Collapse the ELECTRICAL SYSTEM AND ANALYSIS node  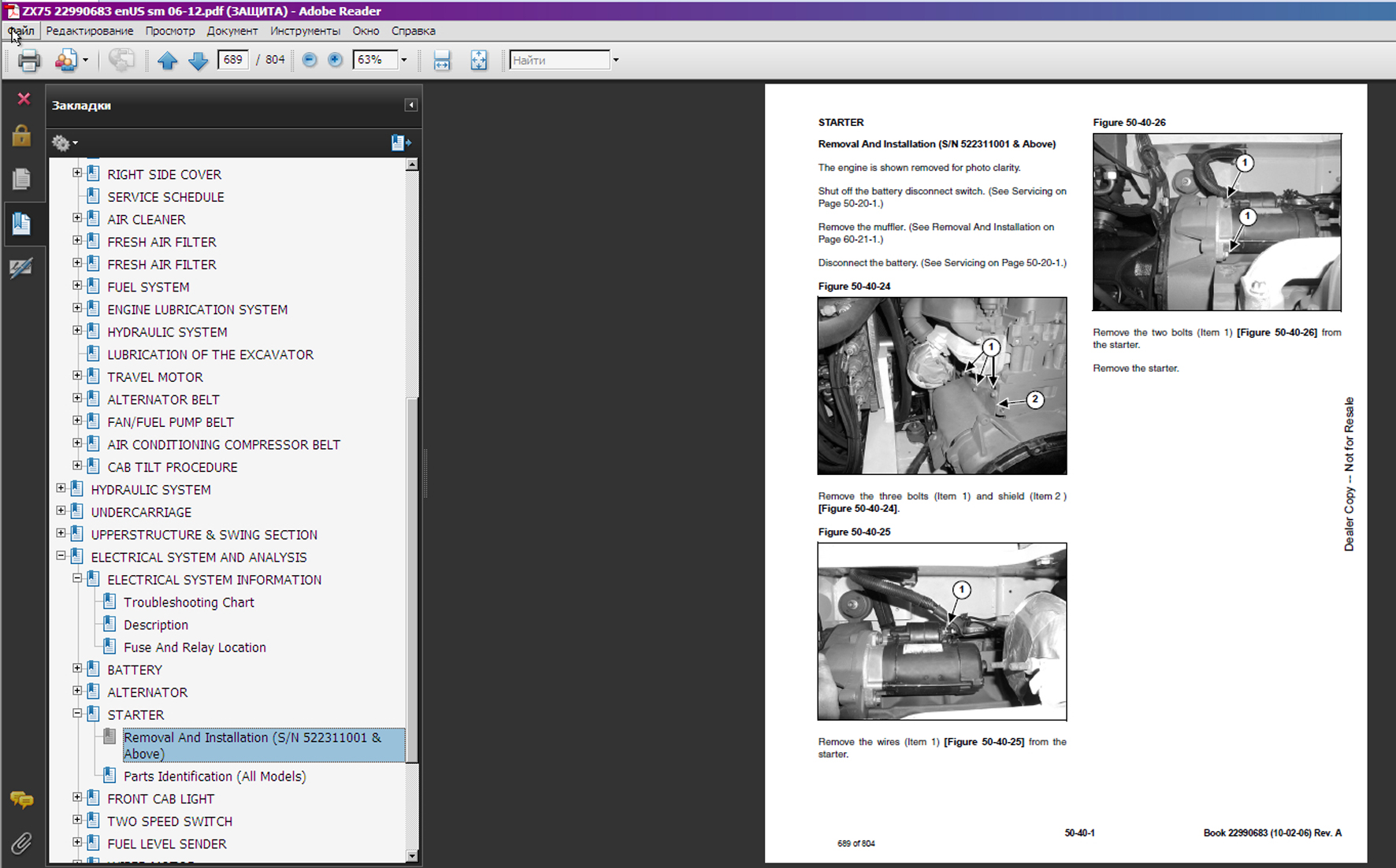tap(61, 556)
